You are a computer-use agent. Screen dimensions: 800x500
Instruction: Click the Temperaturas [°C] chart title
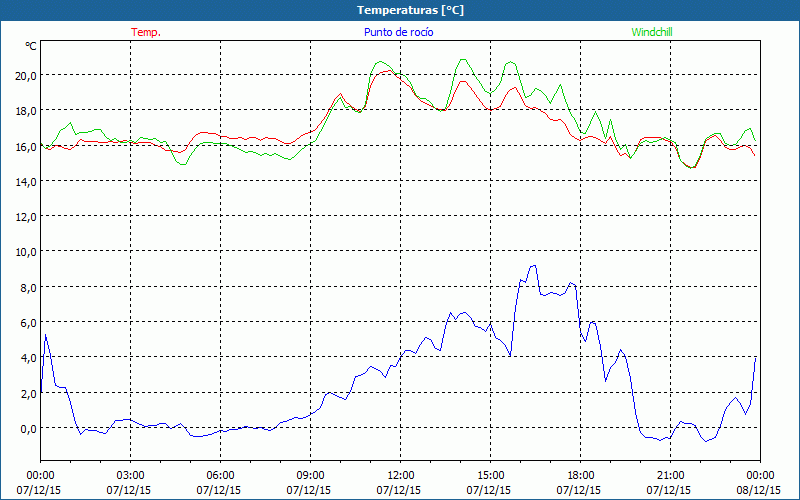click(410, 10)
